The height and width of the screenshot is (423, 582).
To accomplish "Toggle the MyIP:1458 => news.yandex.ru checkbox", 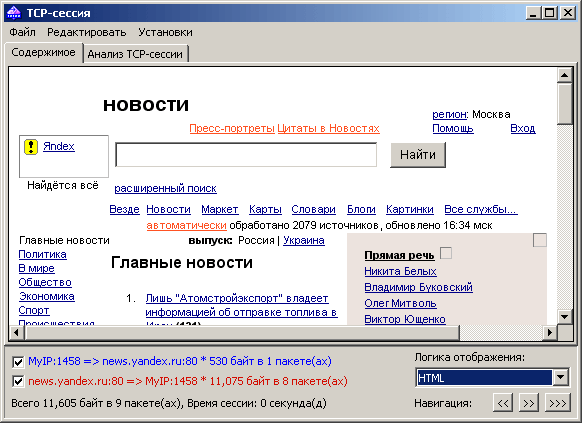I will pyautogui.click(x=18, y=362).
